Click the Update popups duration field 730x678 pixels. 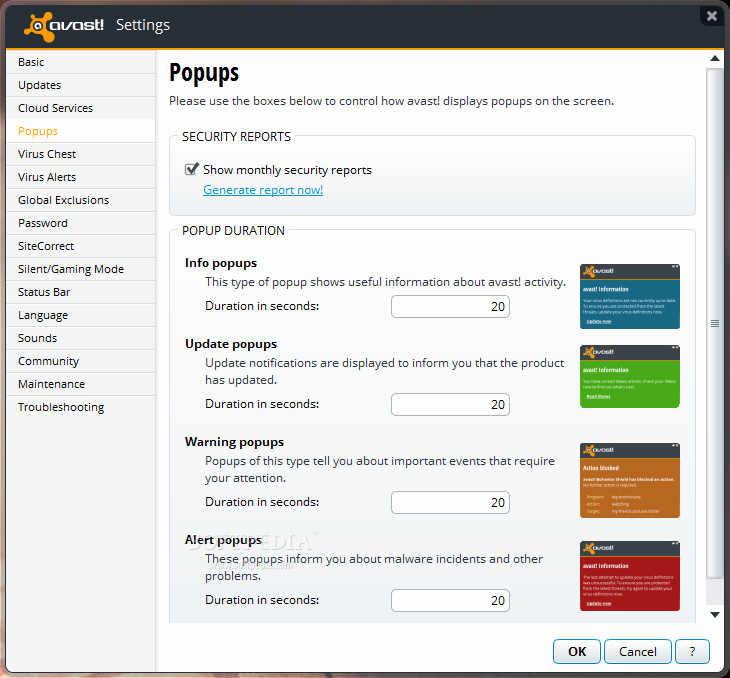pyautogui.click(x=450, y=404)
